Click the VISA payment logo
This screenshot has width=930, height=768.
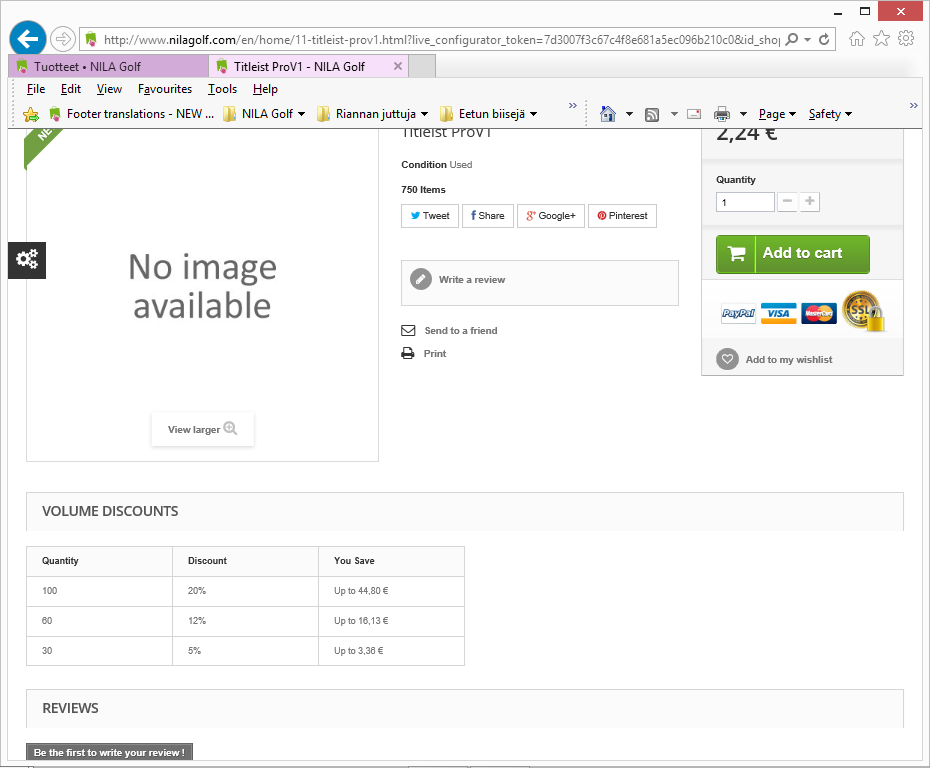click(x=778, y=313)
